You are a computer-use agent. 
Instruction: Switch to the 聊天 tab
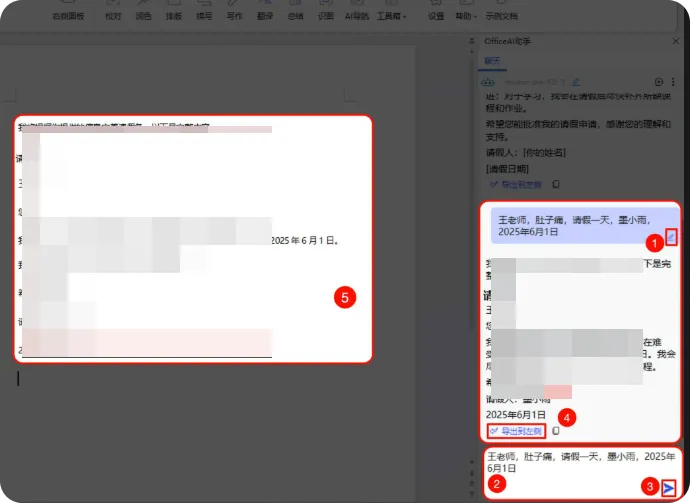(492, 61)
